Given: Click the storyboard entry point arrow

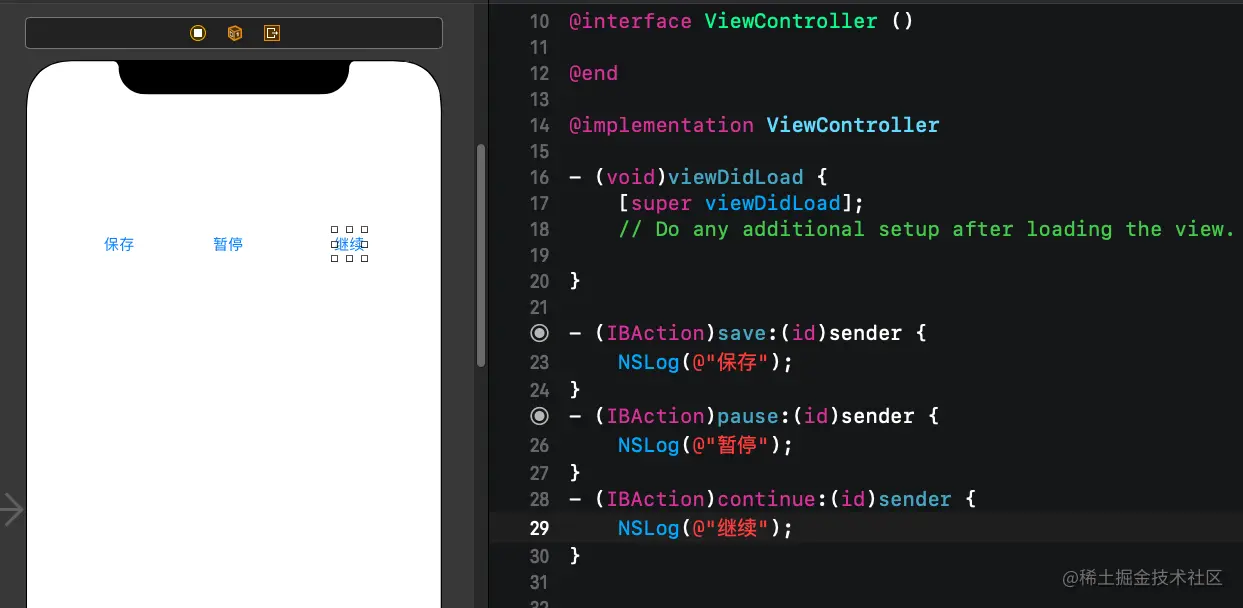Looking at the screenshot, I should tap(12, 509).
